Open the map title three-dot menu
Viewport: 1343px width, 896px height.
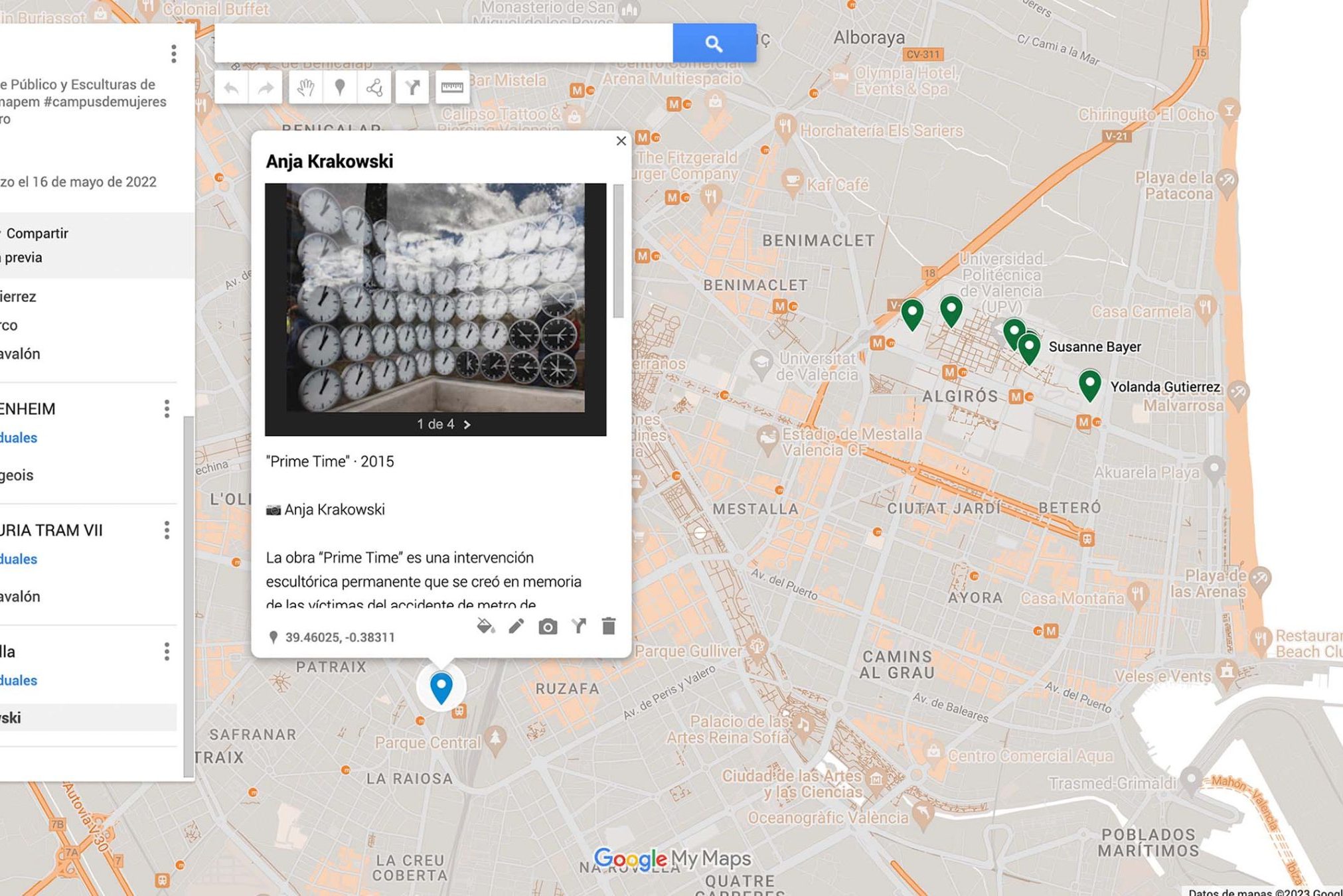click(x=173, y=54)
